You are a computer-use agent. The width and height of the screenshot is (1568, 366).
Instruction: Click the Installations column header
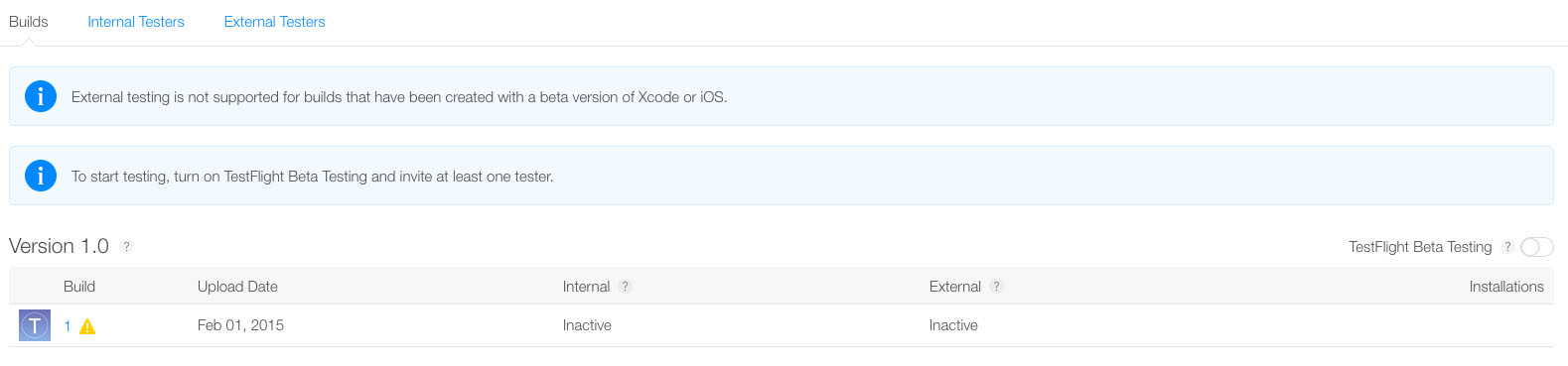click(1506, 287)
